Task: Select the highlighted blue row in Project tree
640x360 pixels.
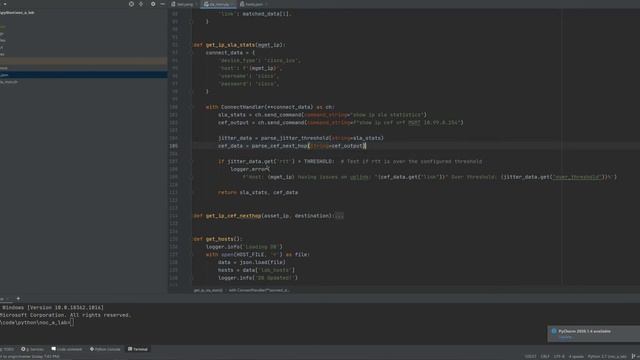Action: click(x=84, y=75)
